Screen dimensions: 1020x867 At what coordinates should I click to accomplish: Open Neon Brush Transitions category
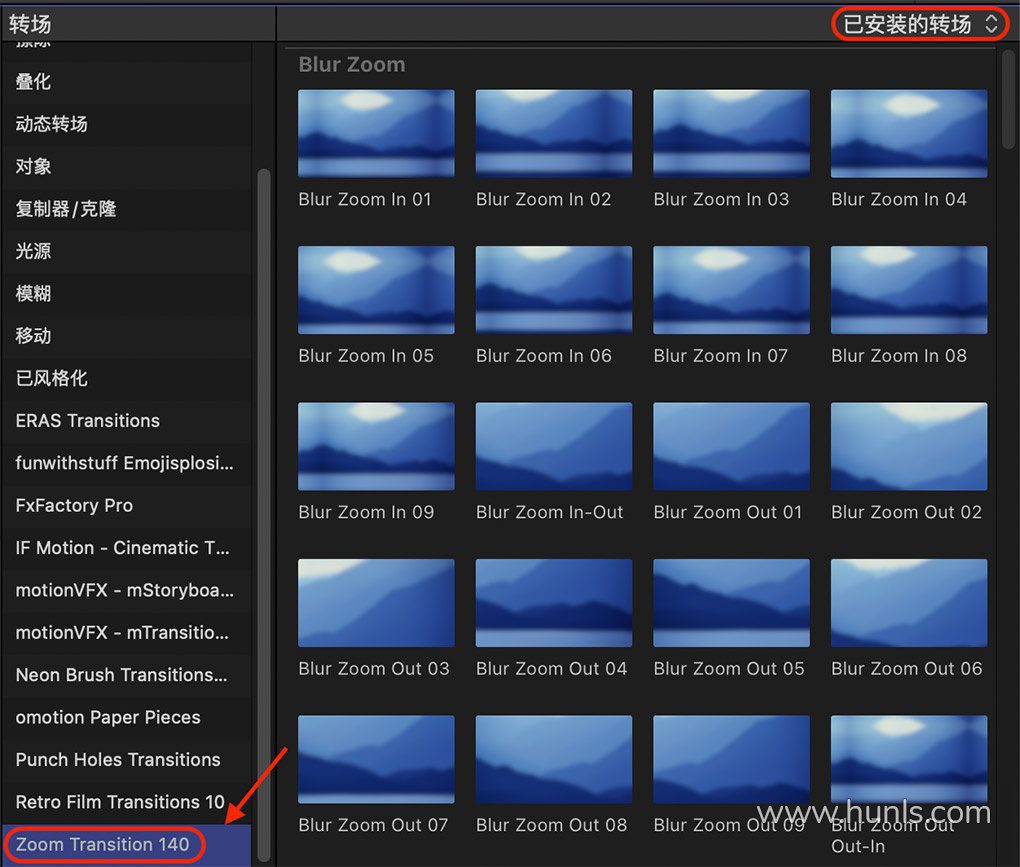[126, 674]
